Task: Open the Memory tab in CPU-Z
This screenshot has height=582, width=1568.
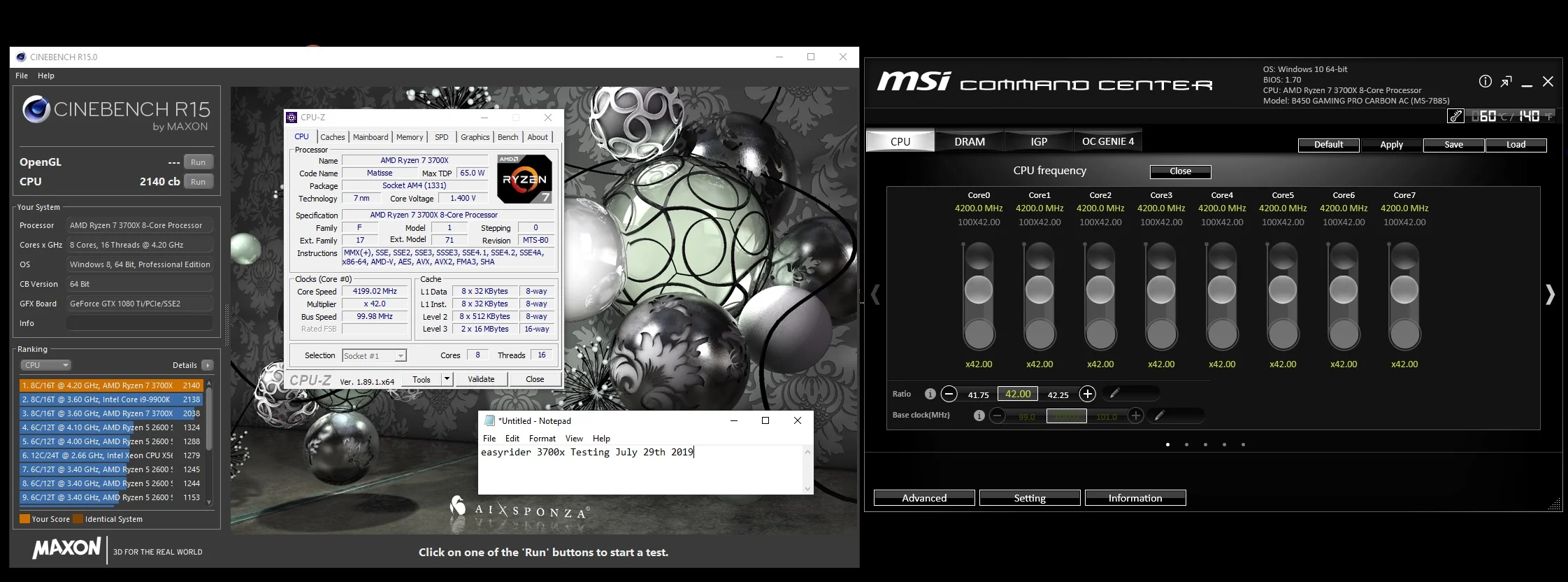Action: tap(410, 137)
